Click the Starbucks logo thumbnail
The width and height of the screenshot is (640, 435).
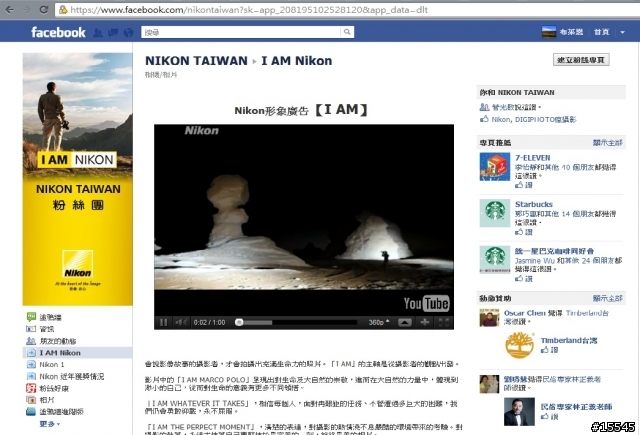[x=495, y=213]
